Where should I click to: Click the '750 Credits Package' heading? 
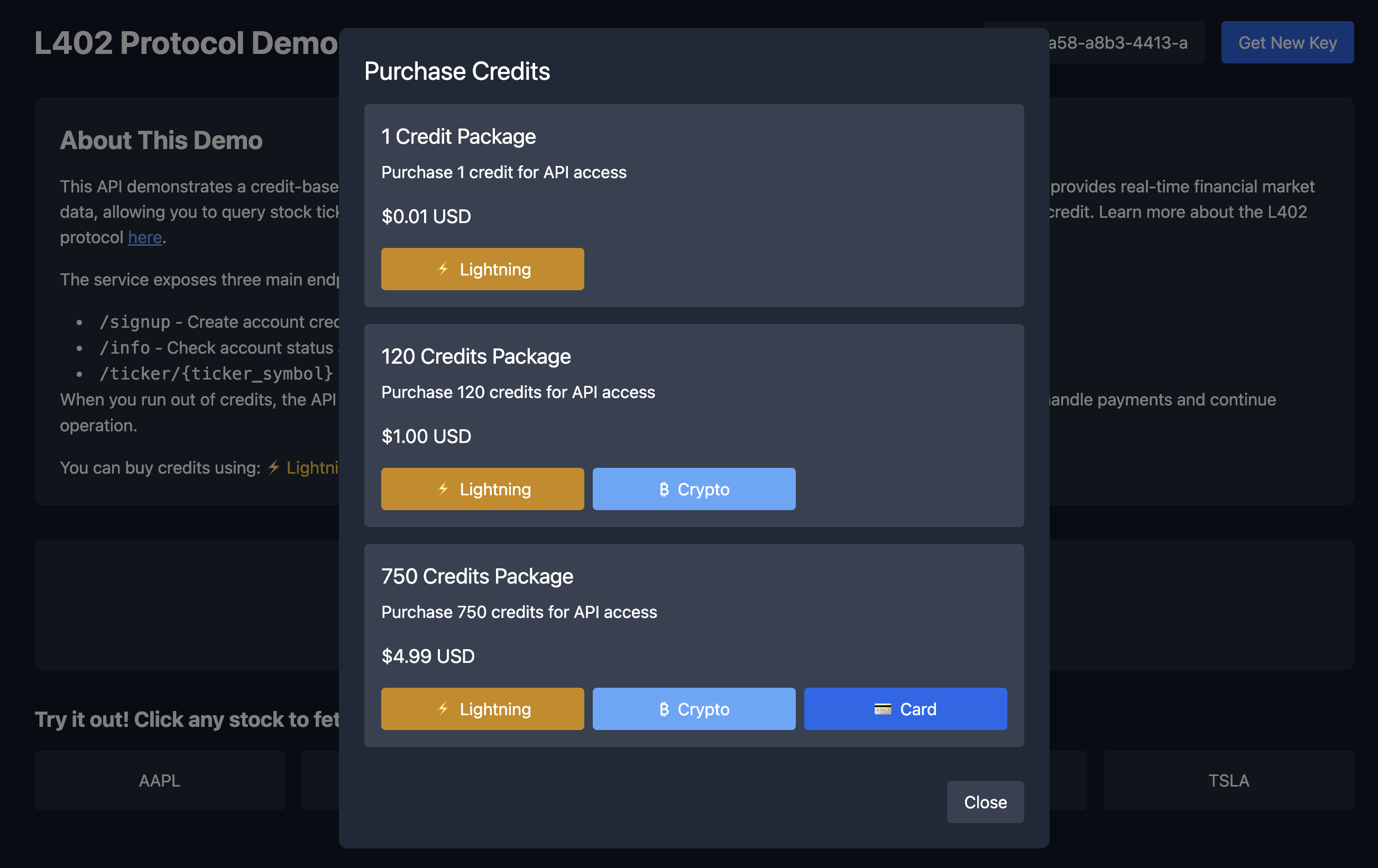[477, 576]
